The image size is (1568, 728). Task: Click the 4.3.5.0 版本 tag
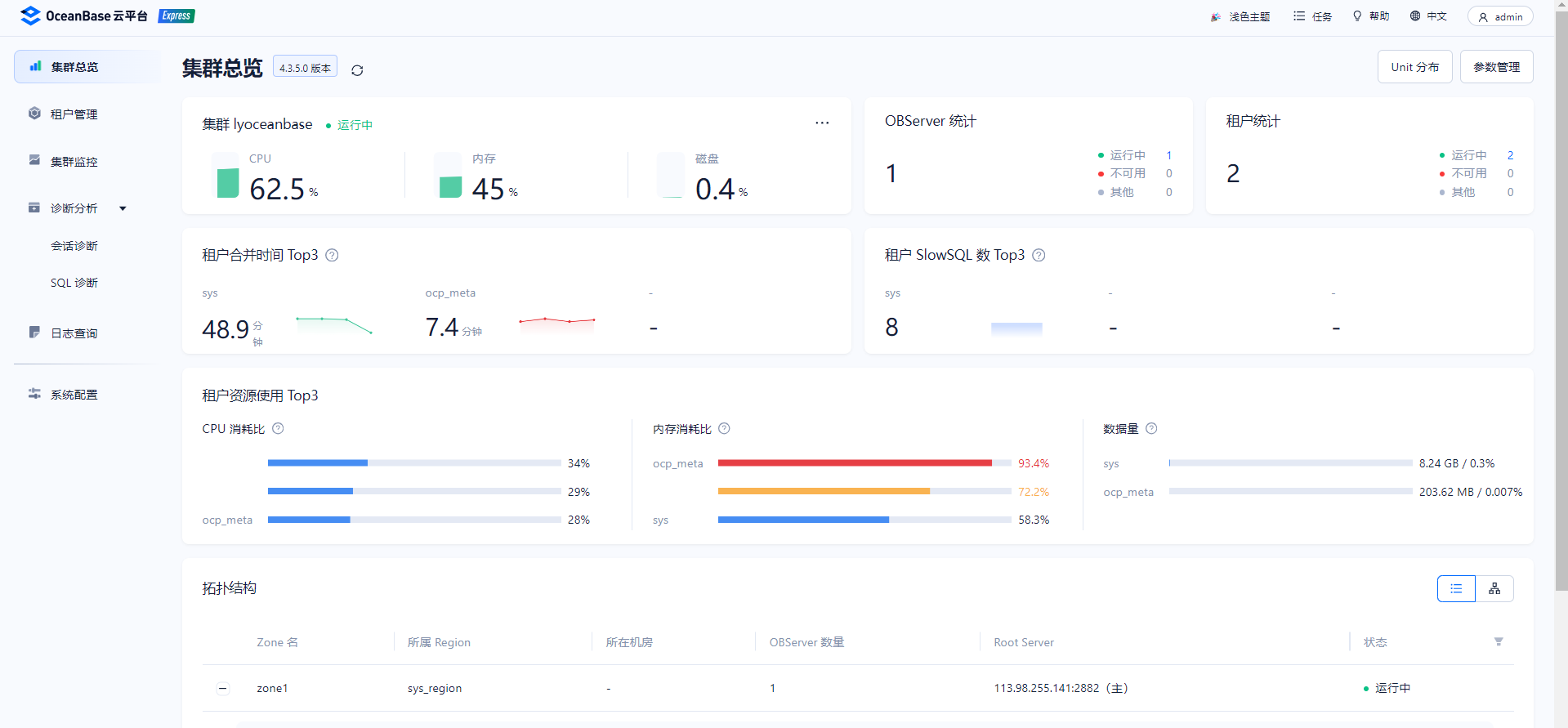[305, 68]
